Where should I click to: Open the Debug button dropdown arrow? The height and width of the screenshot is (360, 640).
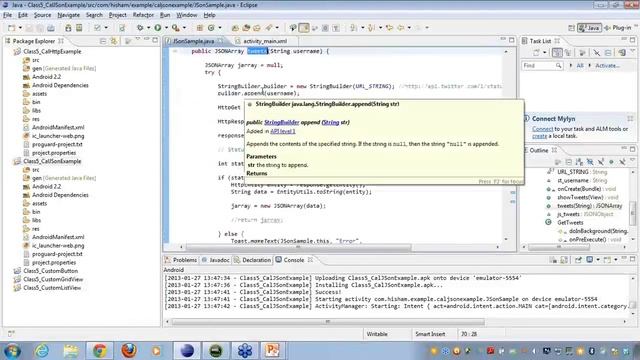149,28
